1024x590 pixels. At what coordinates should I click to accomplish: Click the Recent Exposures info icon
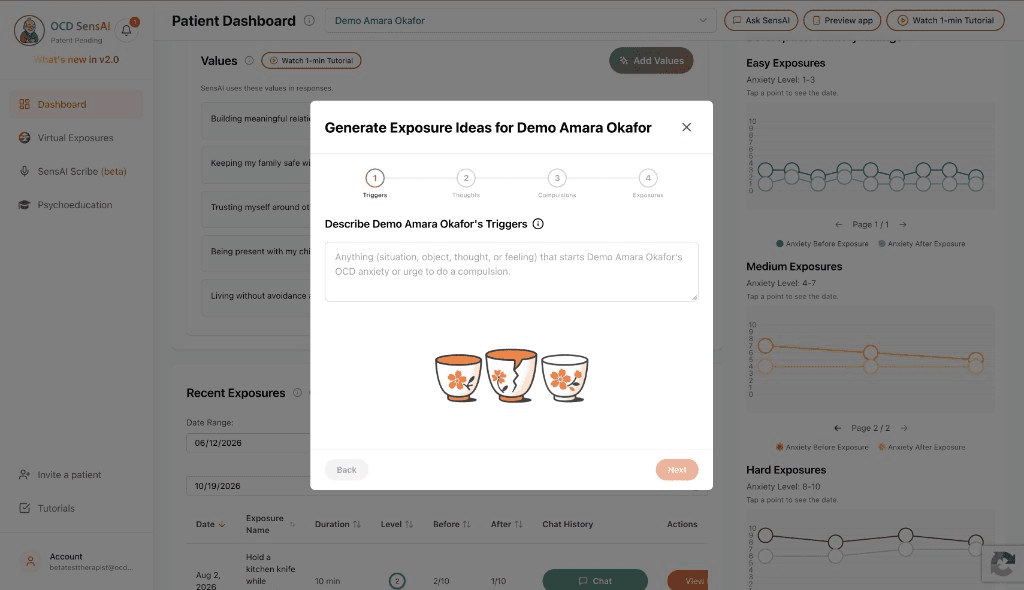tap(297, 393)
